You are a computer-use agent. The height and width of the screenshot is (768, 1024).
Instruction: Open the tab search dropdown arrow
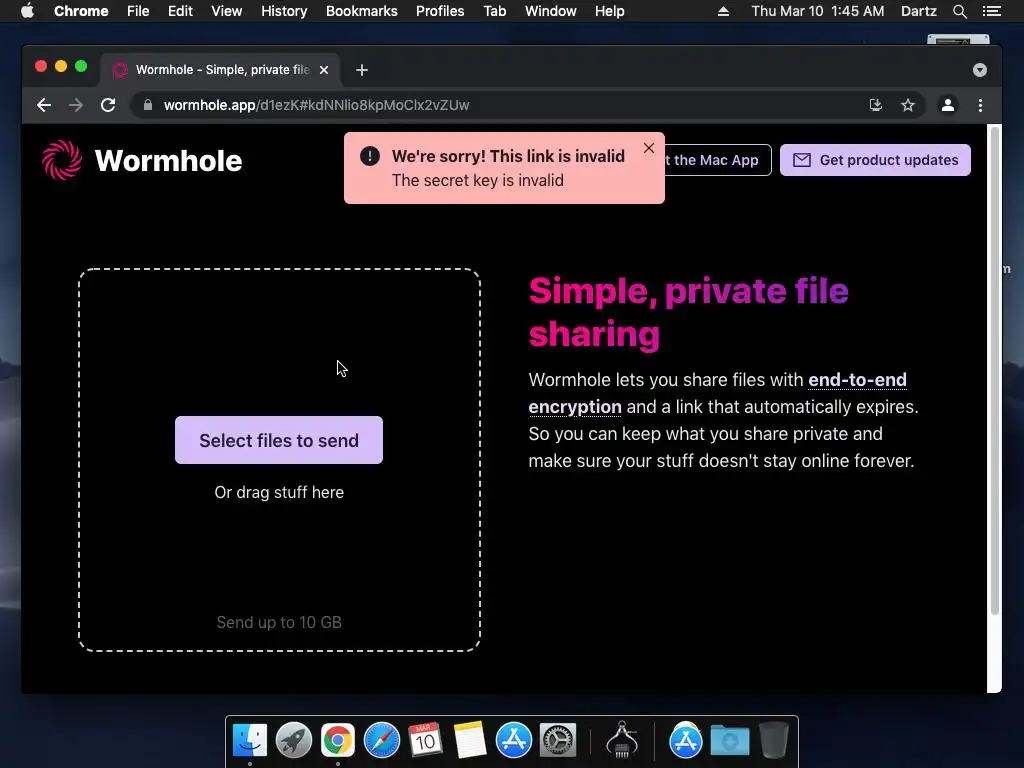tap(980, 70)
